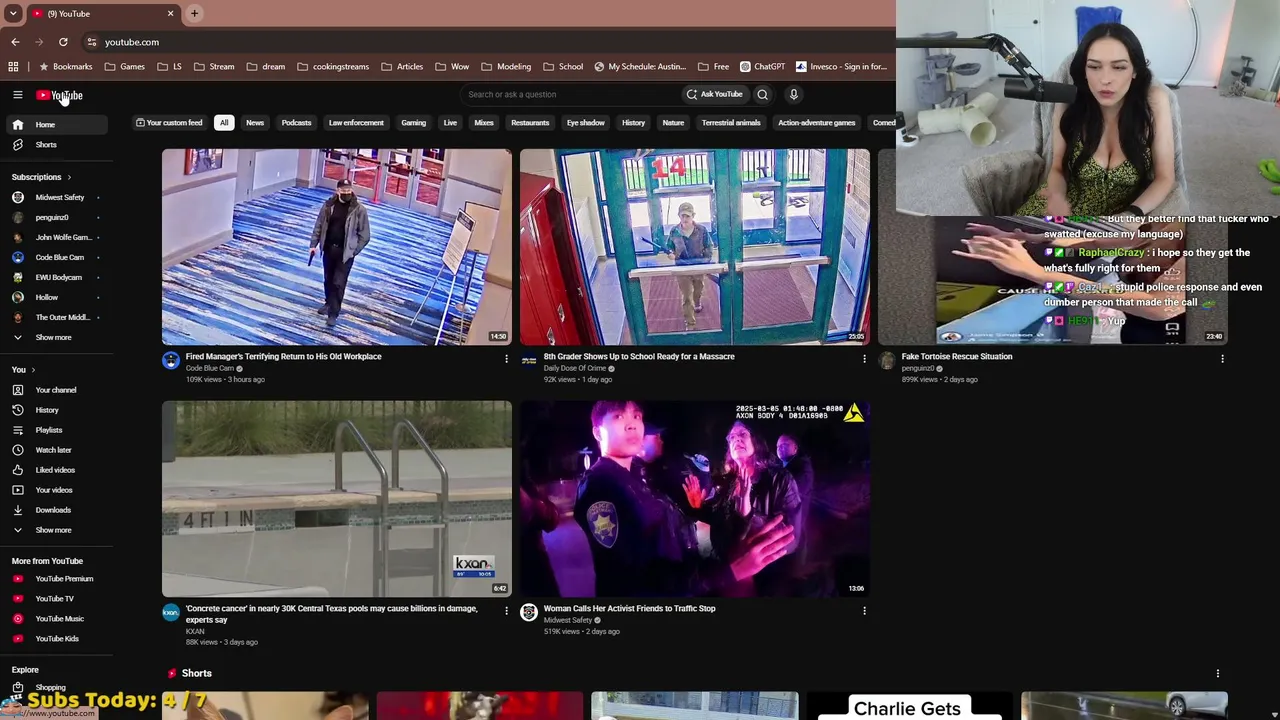This screenshot has width=1280, height=720.
Task: Select the All filter chip
Action: (x=224, y=123)
